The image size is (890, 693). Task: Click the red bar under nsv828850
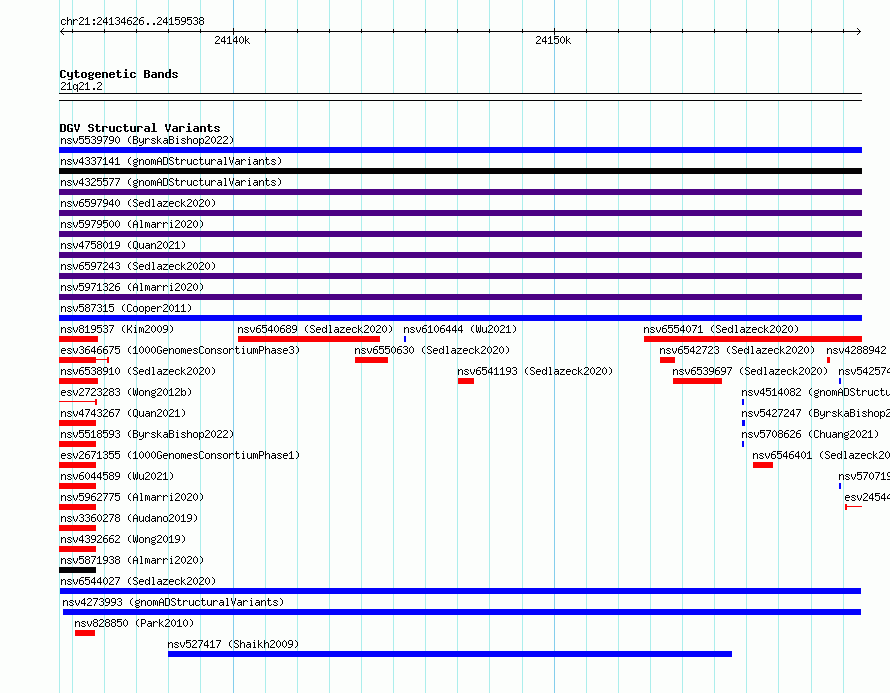[85, 633]
